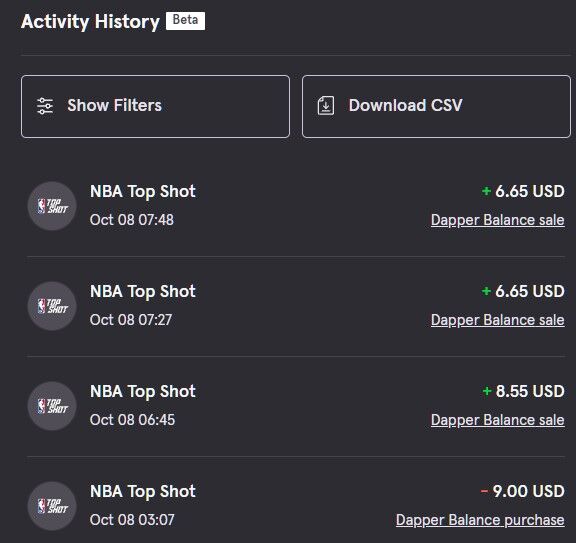Click NBA Top Shot logo for Oct 08 07:27
Image resolution: width=576 pixels, height=543 pixels.
point(52,306)
